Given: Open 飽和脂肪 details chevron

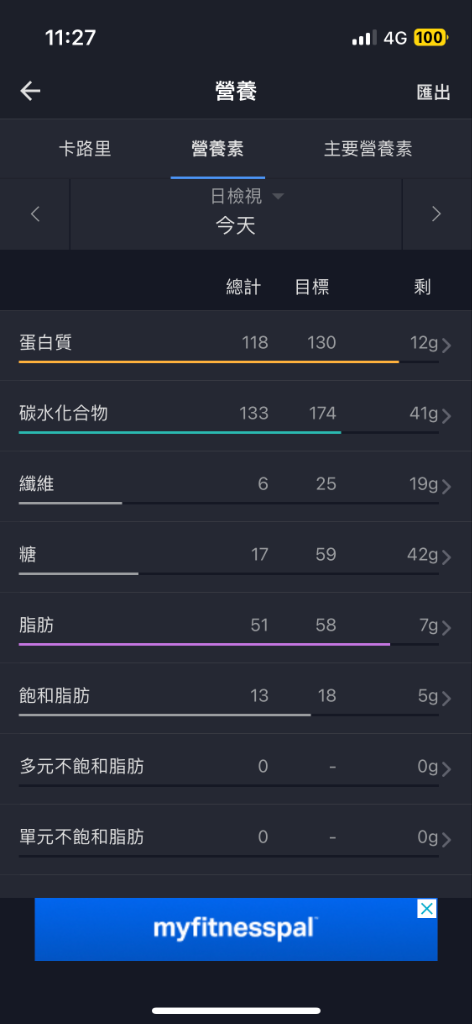Looking at the screenshot, I should [x=447, y=698].
